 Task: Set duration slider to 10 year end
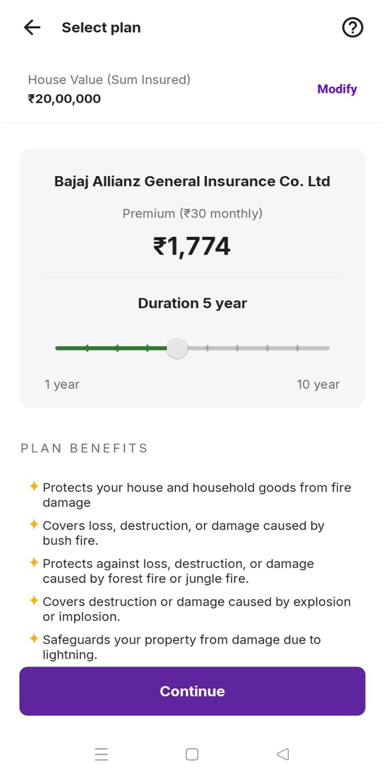click(327, 348)
